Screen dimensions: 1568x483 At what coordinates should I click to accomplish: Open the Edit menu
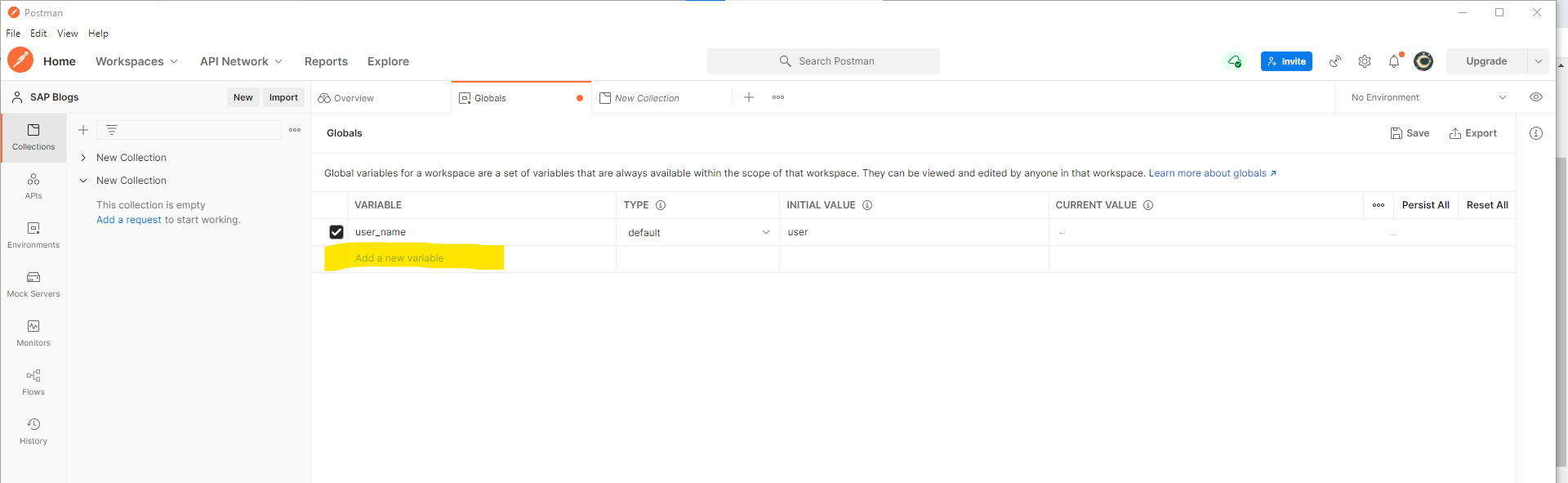tap(38, 34)
